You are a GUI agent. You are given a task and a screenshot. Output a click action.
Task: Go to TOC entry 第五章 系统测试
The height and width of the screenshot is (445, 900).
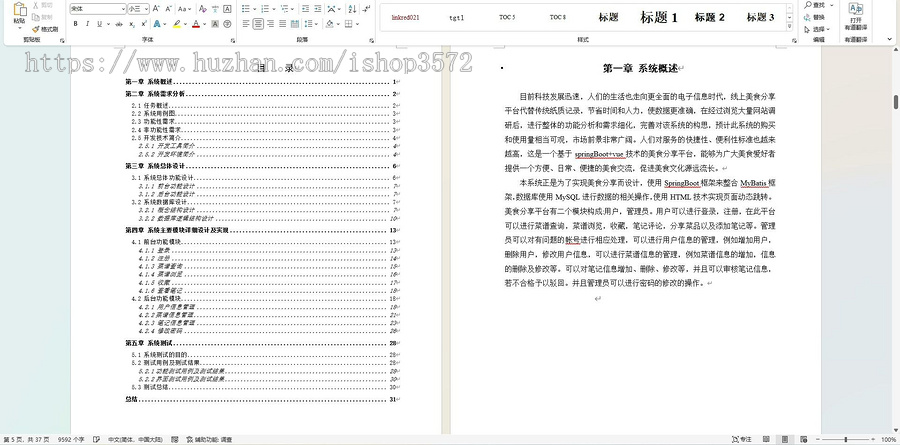pyautogui.click(x=262, y=343)
